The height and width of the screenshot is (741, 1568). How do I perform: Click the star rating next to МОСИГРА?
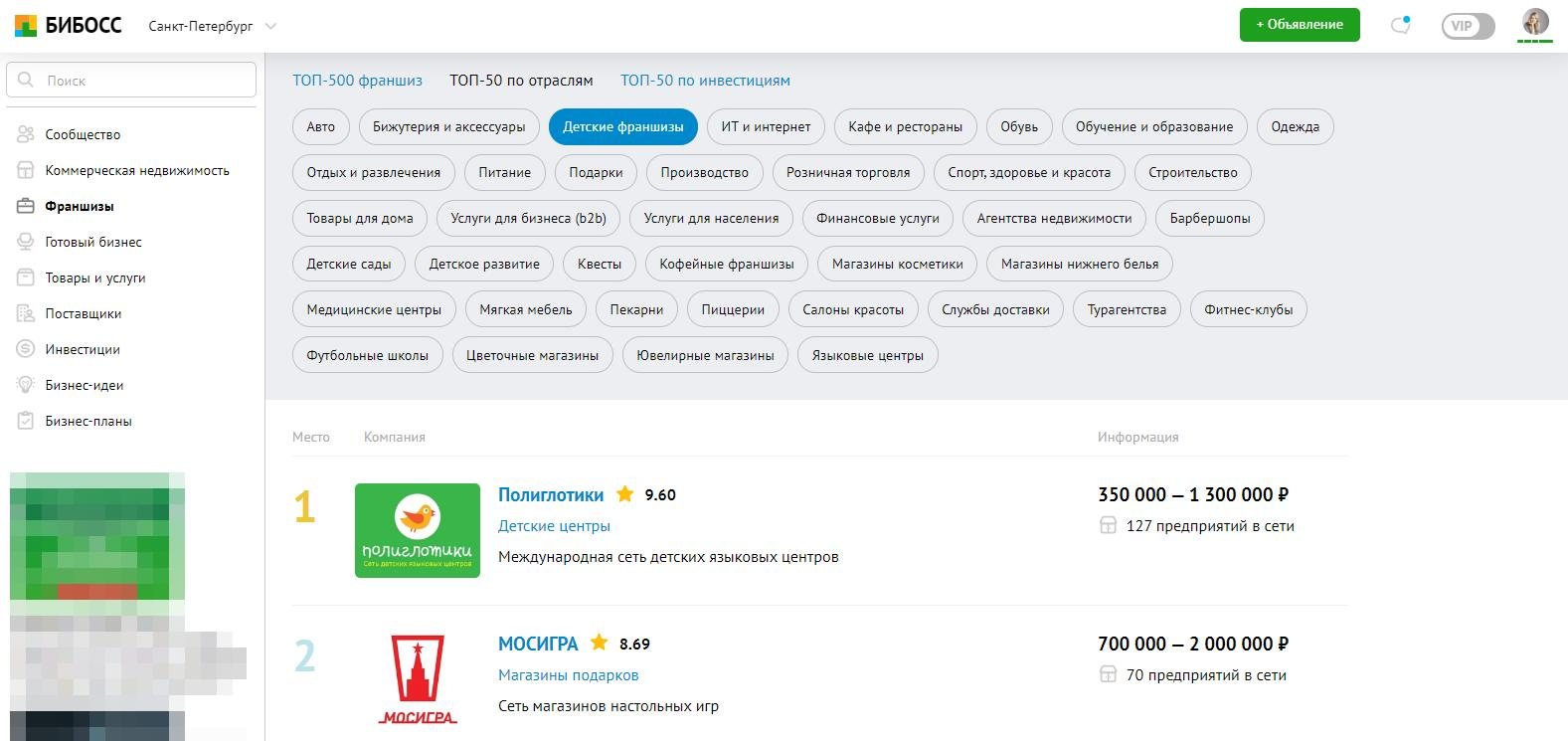click(x=599, y=643)
